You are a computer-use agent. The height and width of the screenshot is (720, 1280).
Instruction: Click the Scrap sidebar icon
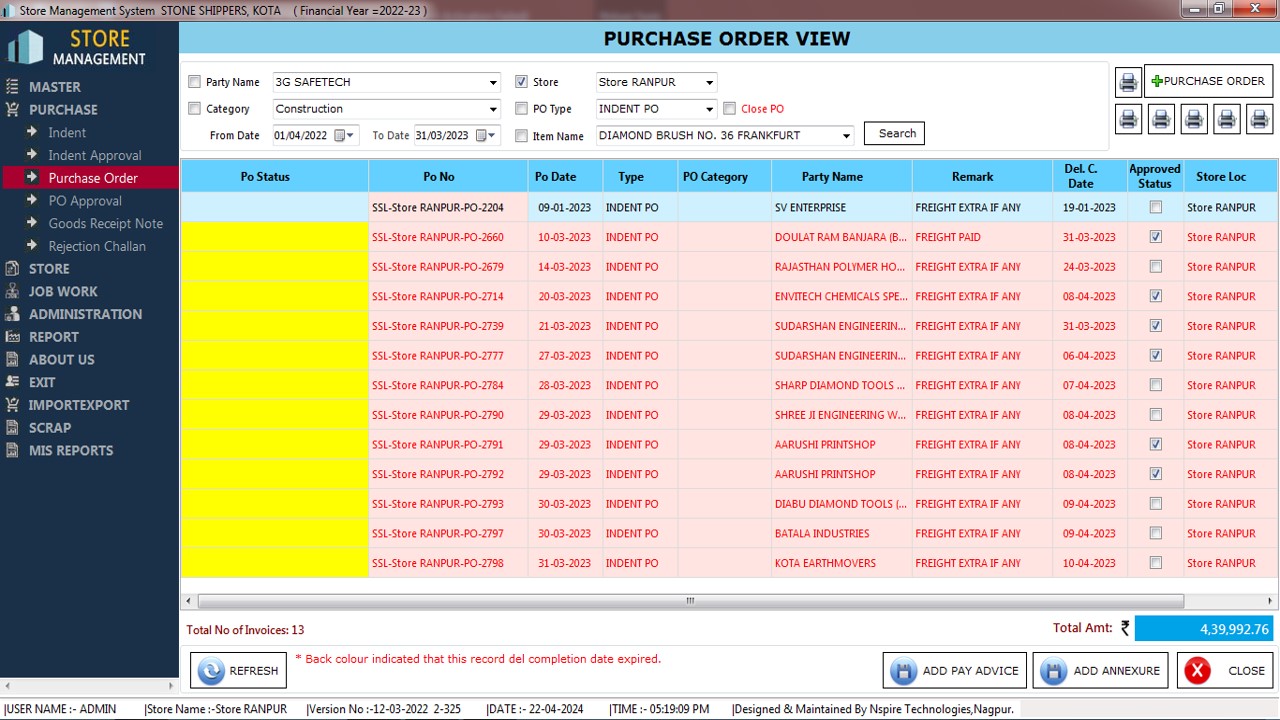pyautogui.click(x=12, y=428)
